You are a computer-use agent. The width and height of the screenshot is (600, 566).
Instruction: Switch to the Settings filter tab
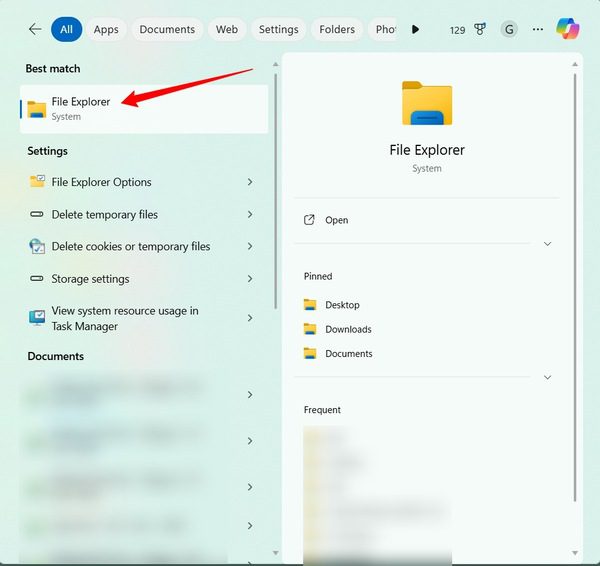pos(279,29)
